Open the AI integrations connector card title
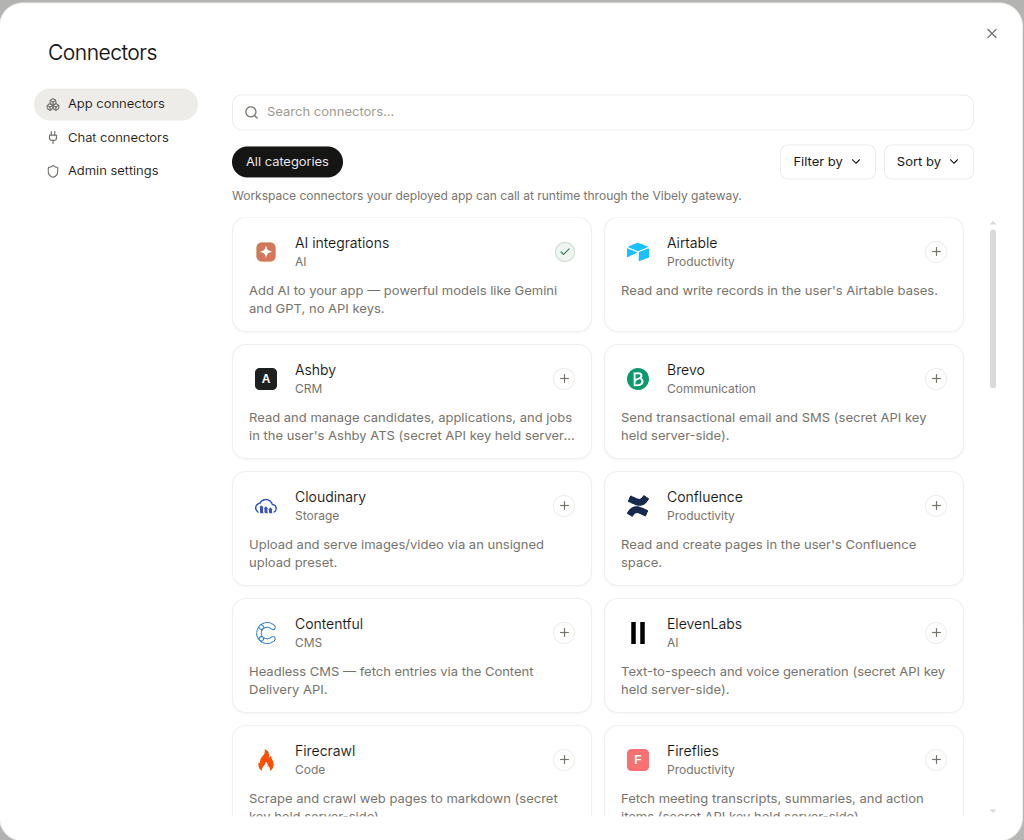The image size is (1024, 840). click(x=342, y=243)
